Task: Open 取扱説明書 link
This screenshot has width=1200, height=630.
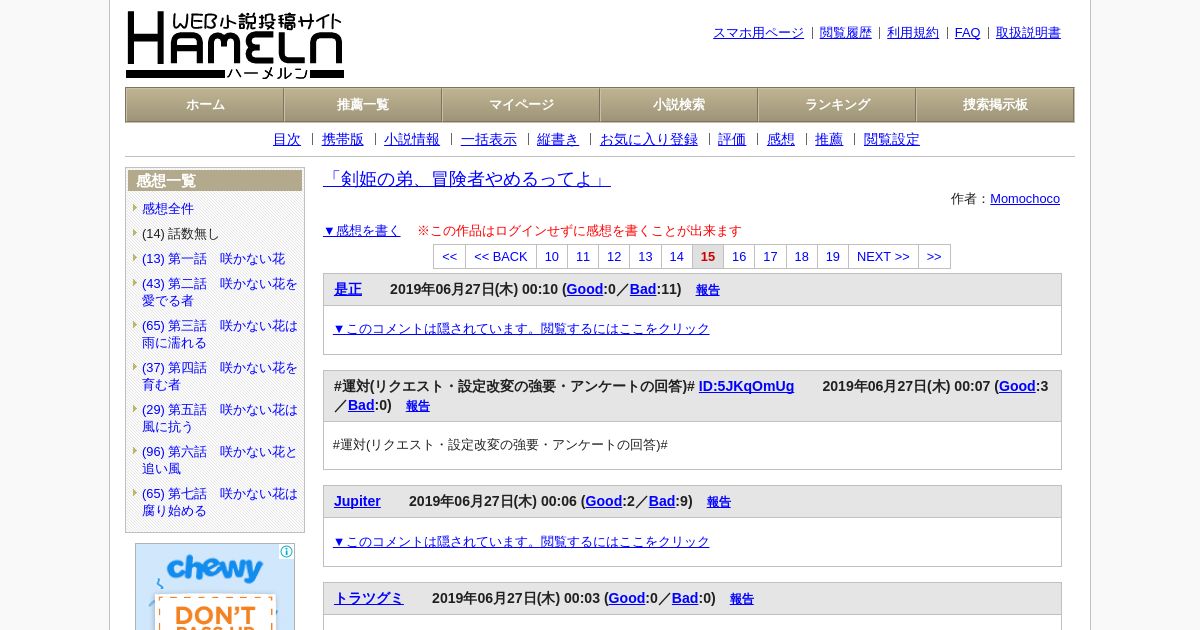Action: point(1028,33)
